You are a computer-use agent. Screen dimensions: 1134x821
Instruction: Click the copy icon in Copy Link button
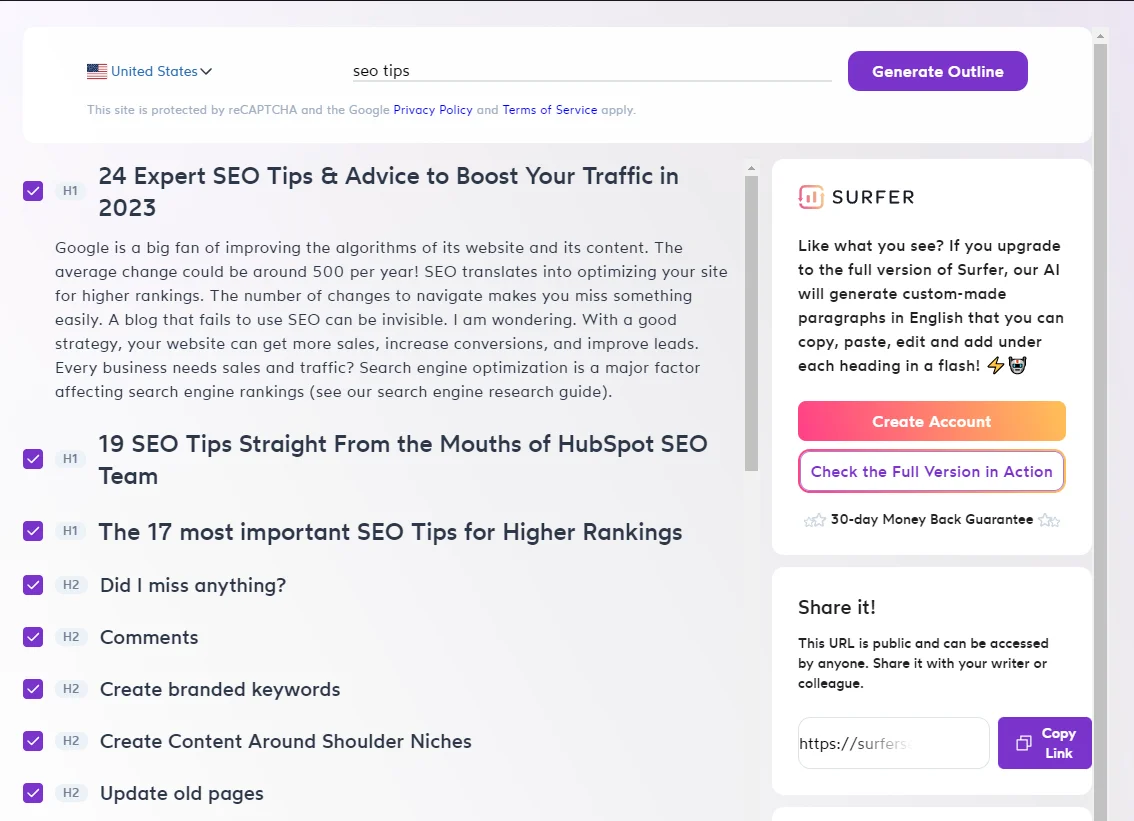pyautogui.click(x=1023, y=743)
